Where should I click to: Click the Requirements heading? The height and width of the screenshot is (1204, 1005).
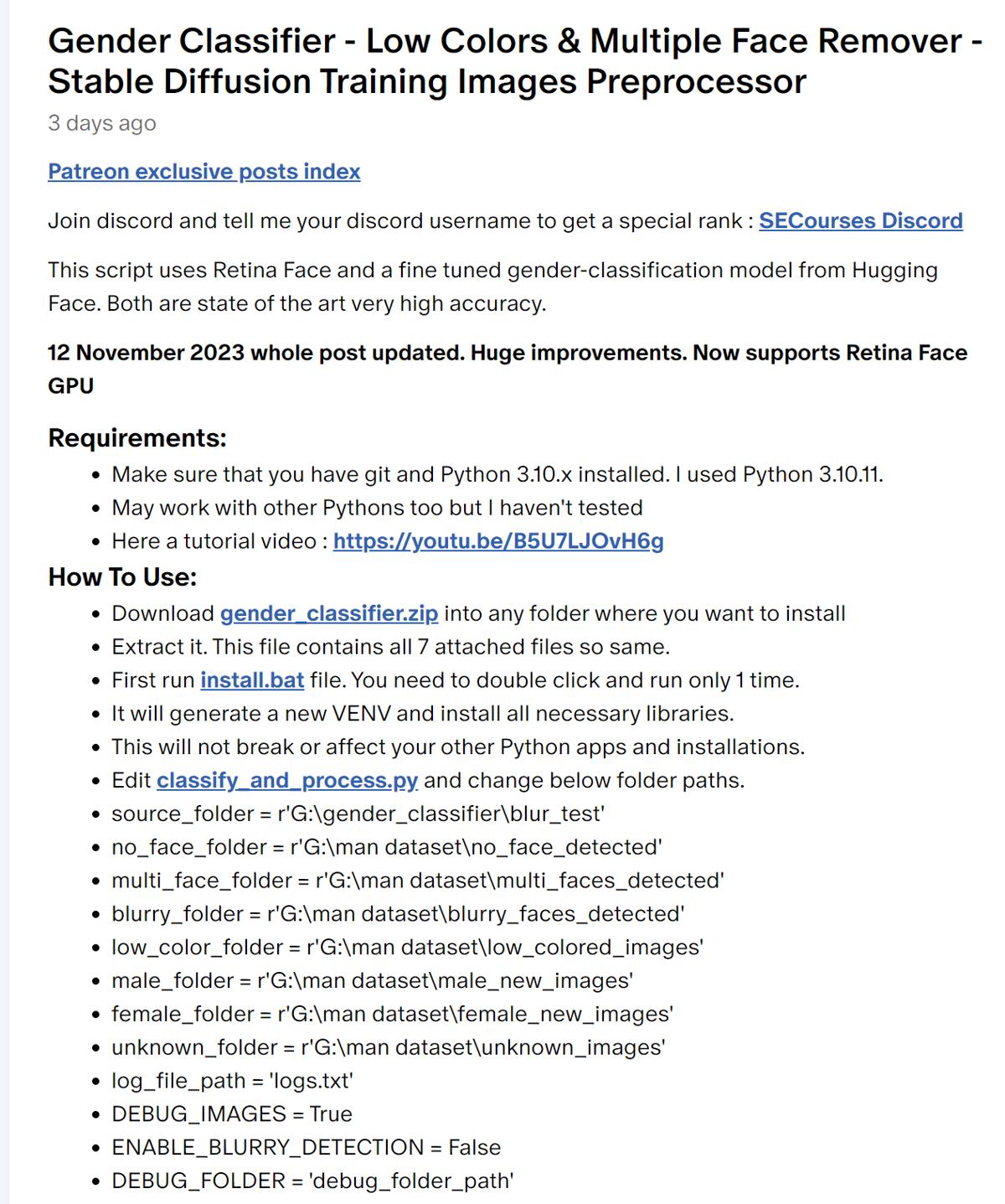click(137, 437)
